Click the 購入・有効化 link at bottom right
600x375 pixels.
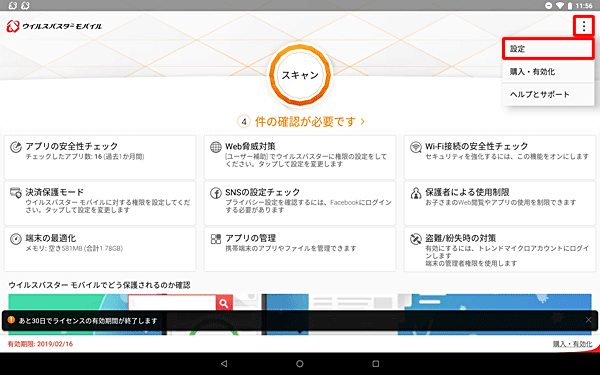coord(572,344)
